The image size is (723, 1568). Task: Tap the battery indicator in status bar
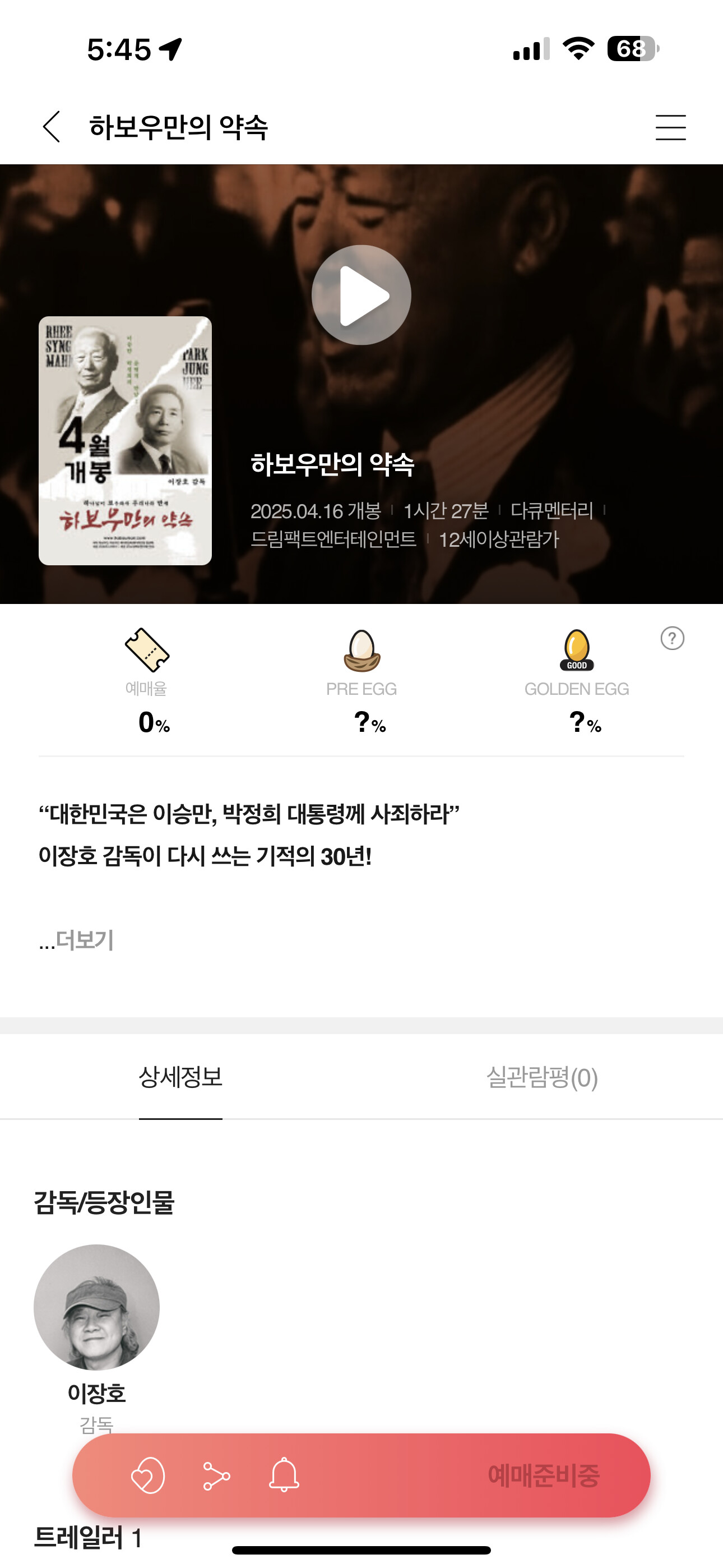[x=633, y=49]
